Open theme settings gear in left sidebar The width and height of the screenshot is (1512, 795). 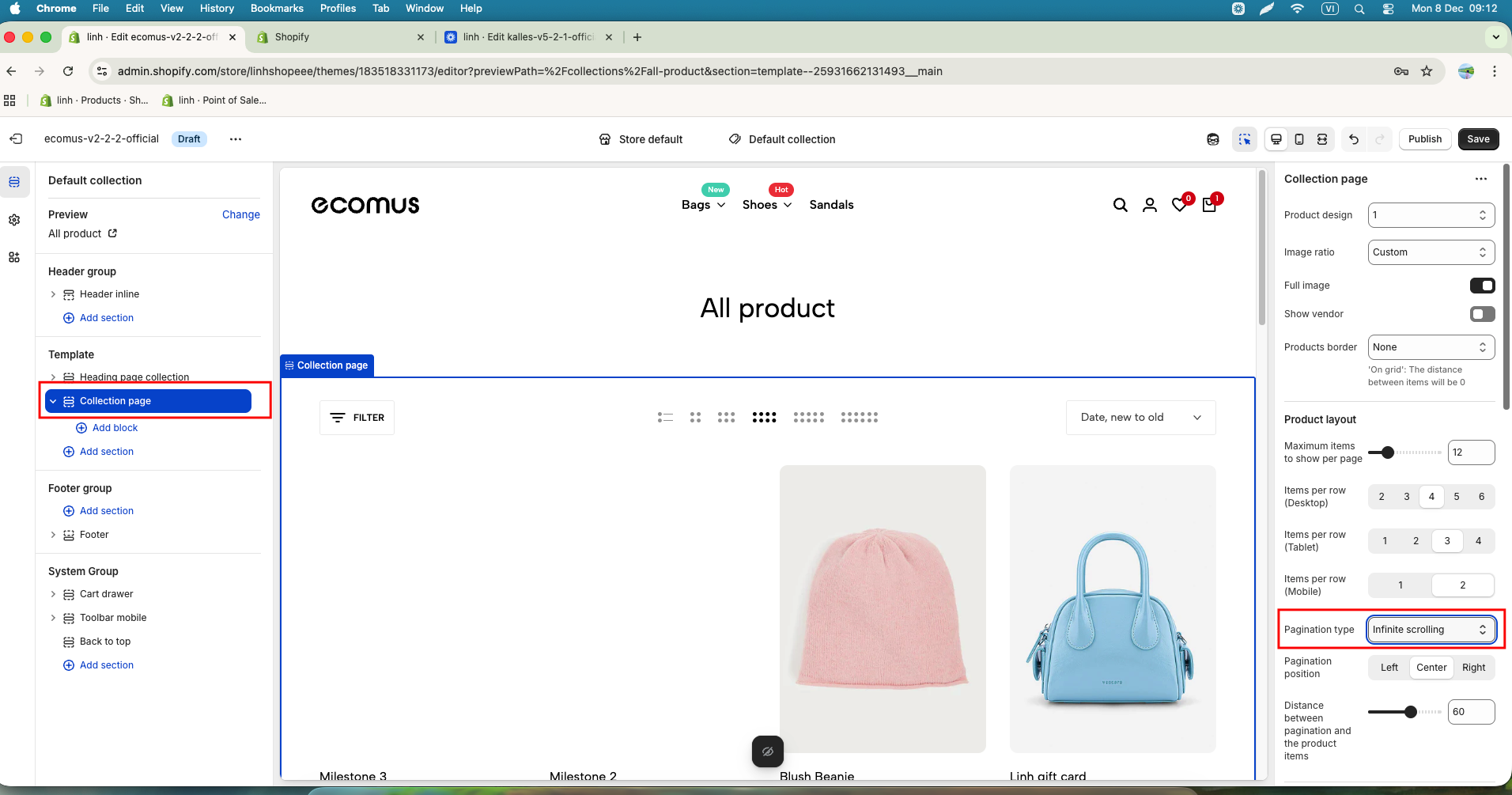[14, 220]
